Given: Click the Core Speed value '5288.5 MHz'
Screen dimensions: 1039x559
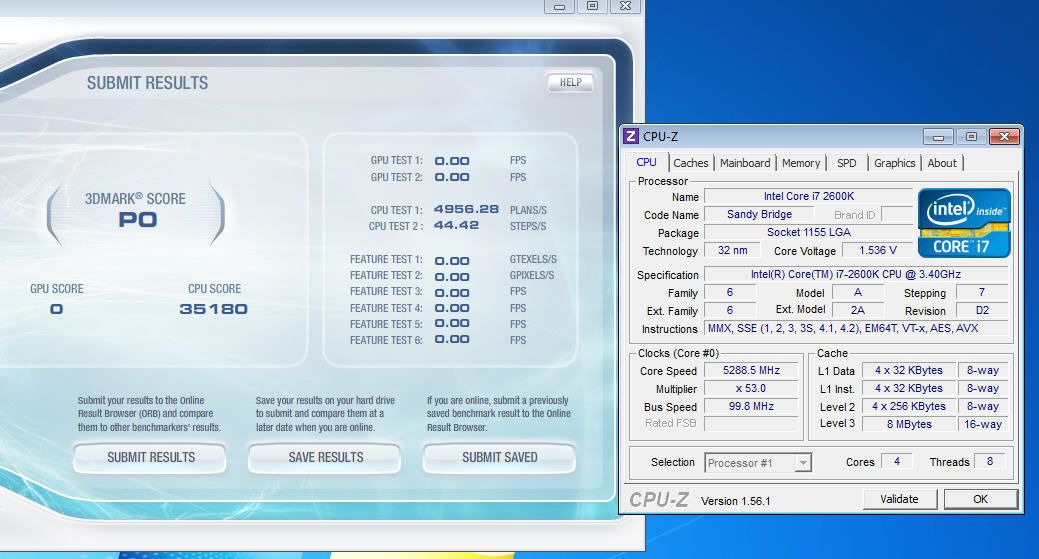Looking at the screenshot, I should pyautogui.click(x=751, y=371).
